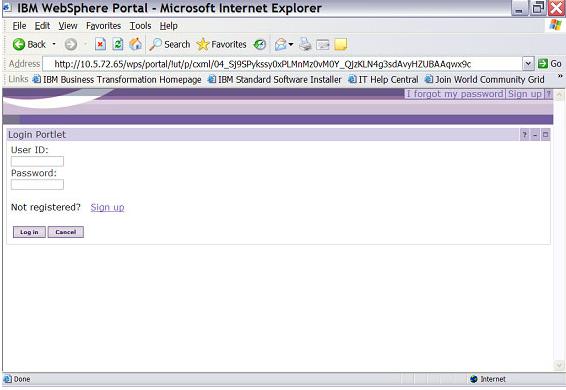Screen dimensions: 566x390
Task: Open the Edit menu
Action: (x=42, y=26)
